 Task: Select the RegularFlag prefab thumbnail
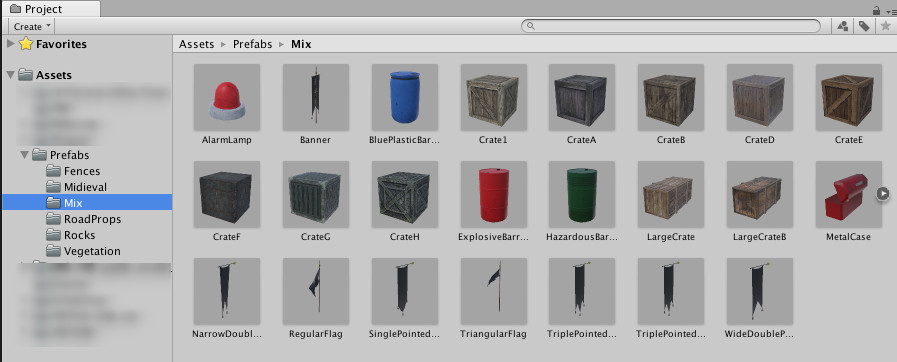[x=316, y=291]
